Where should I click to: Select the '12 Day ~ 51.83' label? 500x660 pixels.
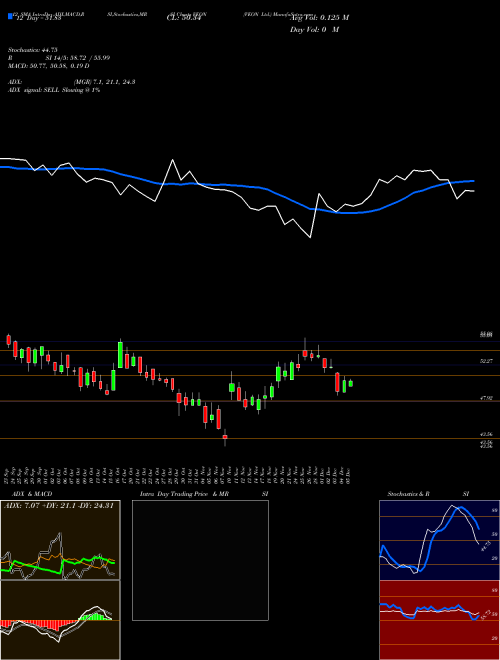click(x=39, y=18)
